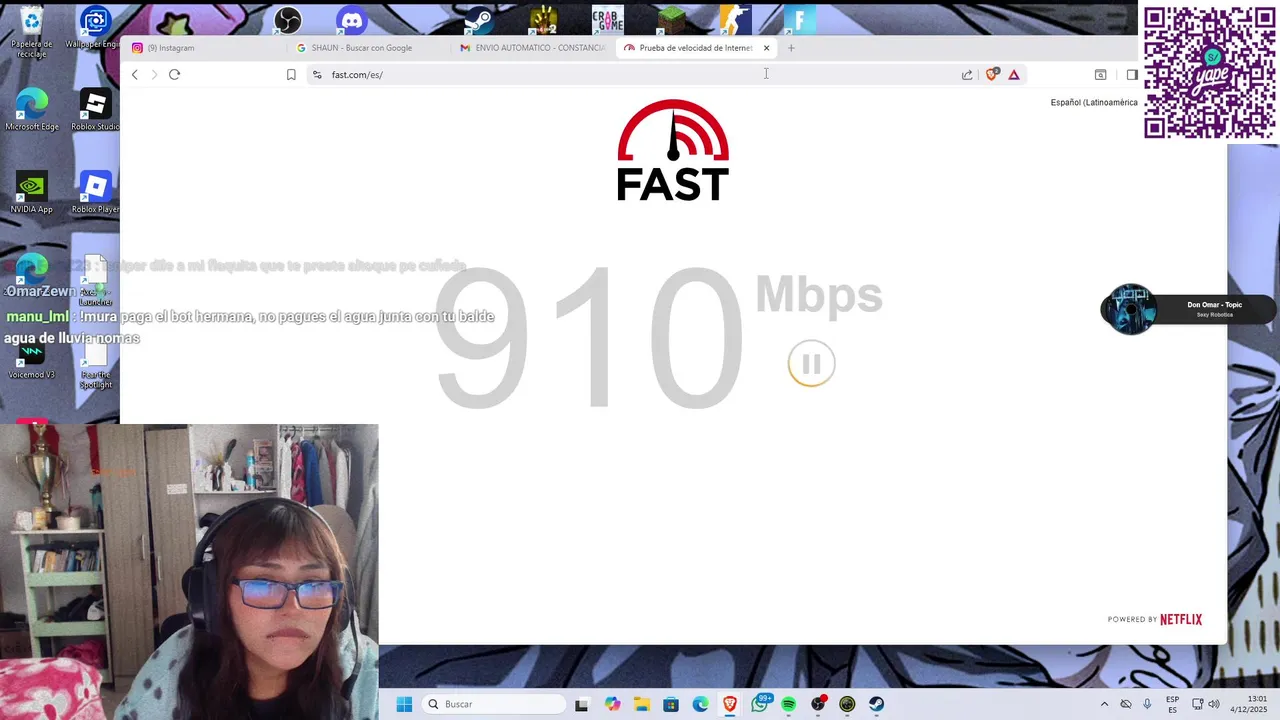Reload the fast.com page
Image resolution: width=1280 pixels, height=720 pixels.
[x=174, y=74]
